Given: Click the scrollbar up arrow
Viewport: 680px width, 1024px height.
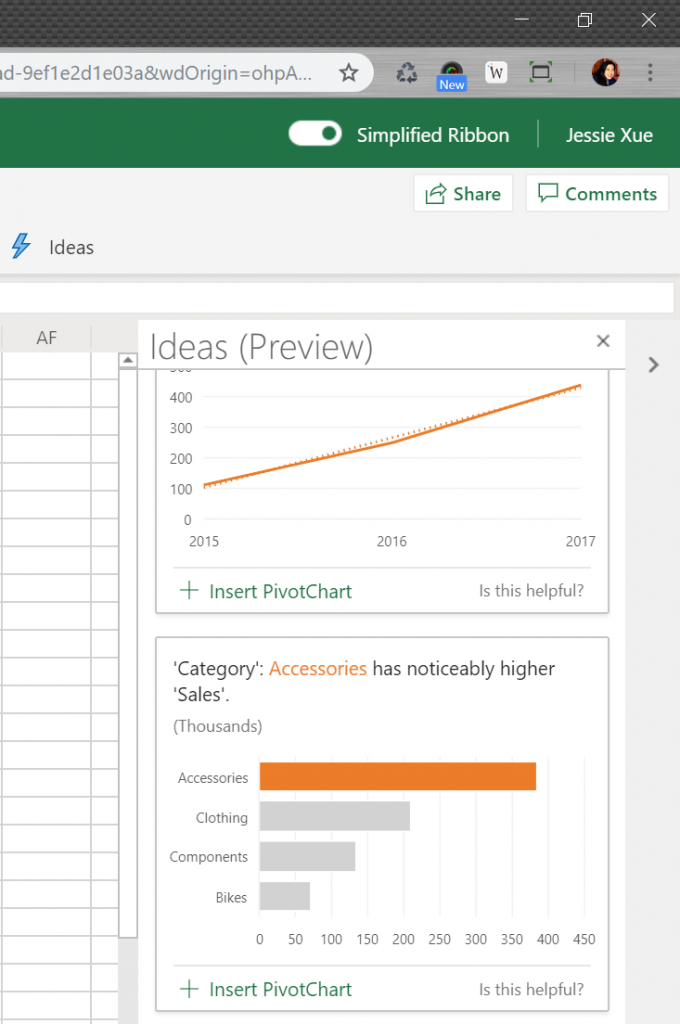Looking at the screenshot, I should 127,360.
